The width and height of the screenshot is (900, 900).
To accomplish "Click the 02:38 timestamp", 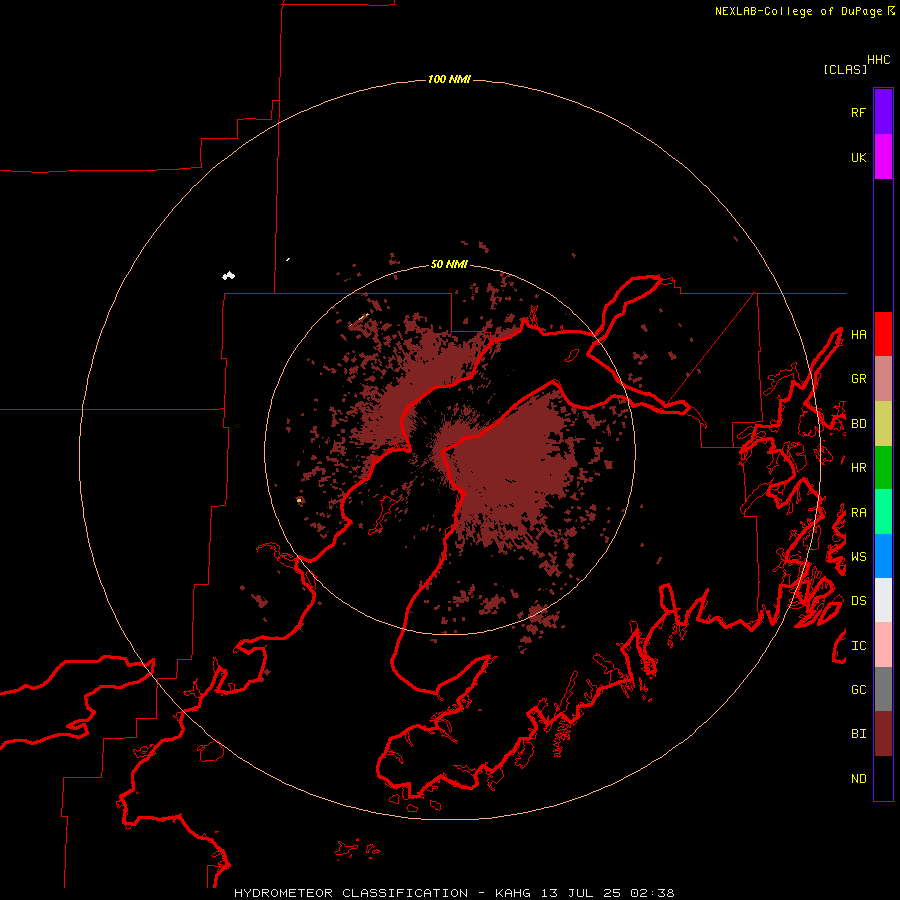I will (652, 893).
